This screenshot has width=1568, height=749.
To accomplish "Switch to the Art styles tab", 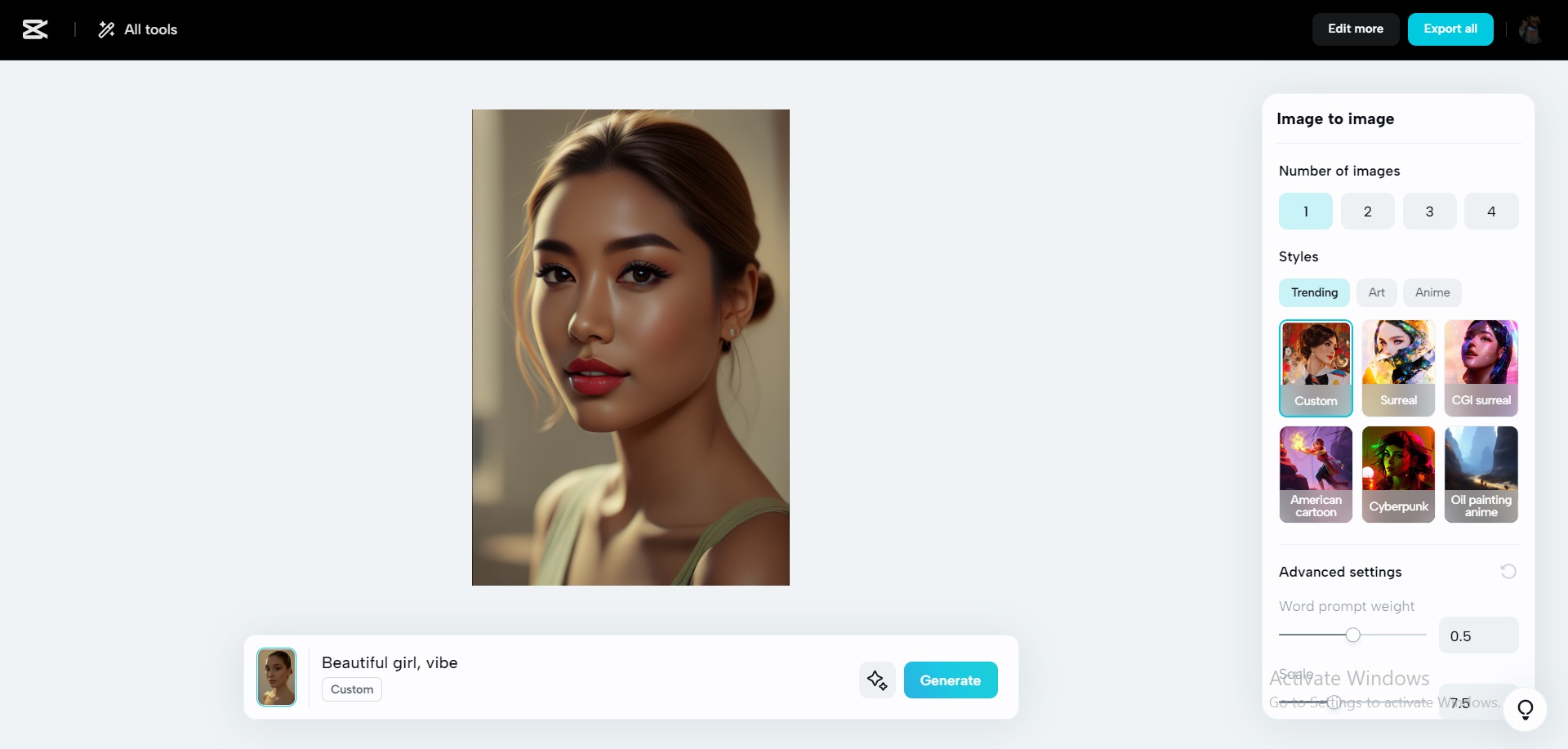I will [x=1377, y=292].
